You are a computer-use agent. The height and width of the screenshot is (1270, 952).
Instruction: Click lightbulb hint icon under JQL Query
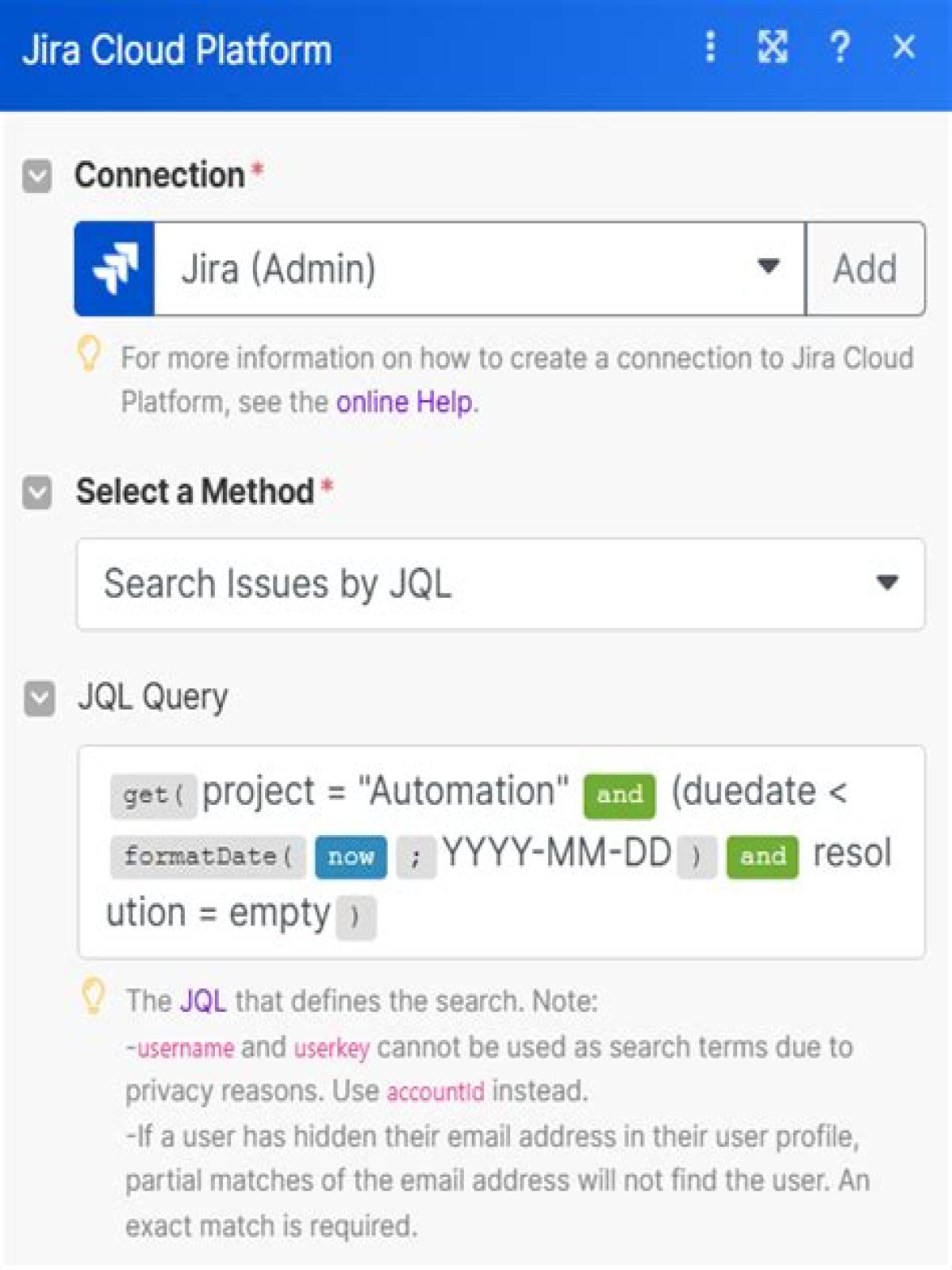click(93, 997)
